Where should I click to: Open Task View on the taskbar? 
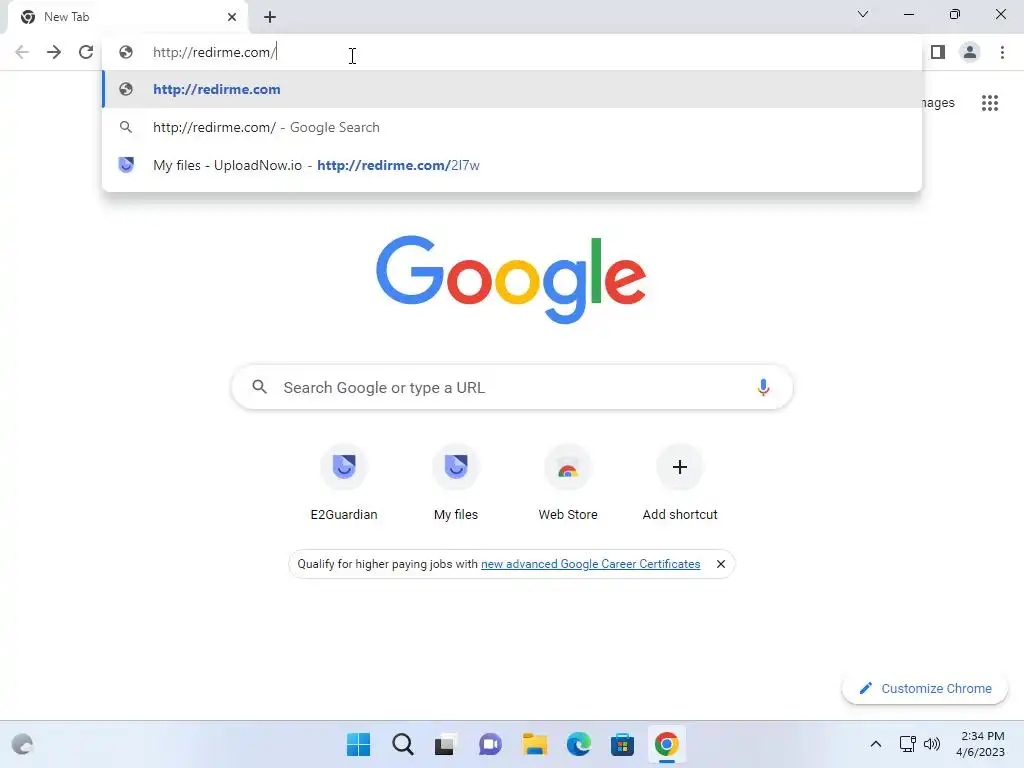pos(445,744)
